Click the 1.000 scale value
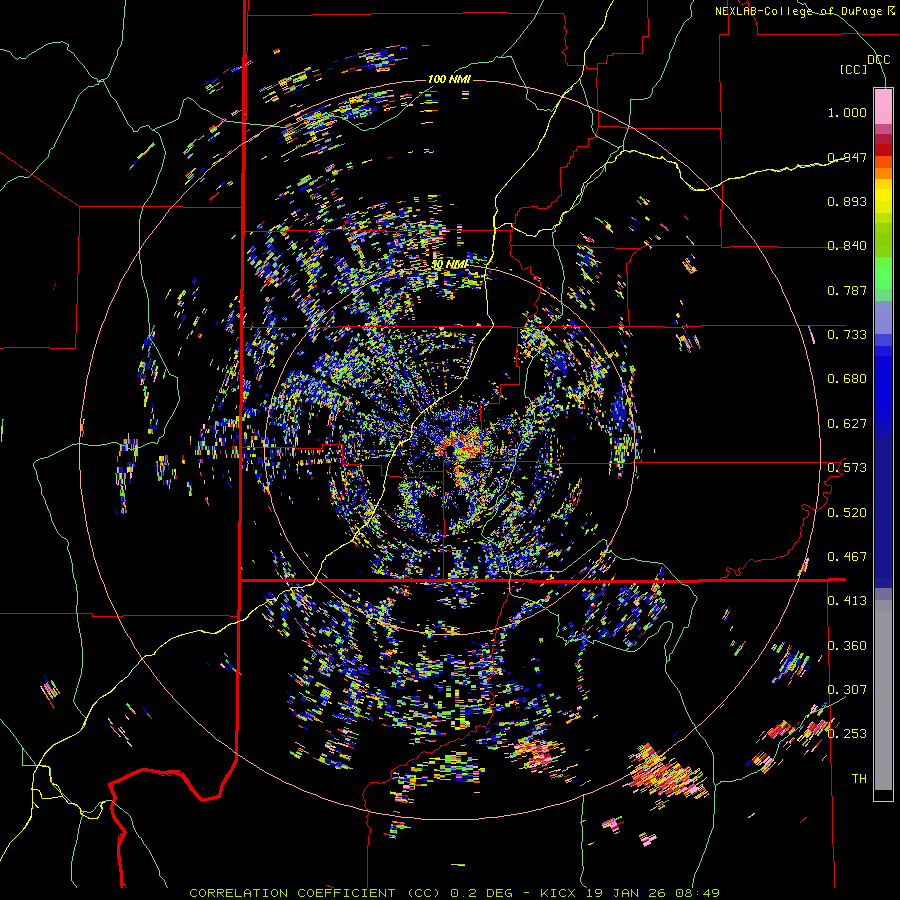The width and height of the screenshot is (900, 900). (847, 112)
